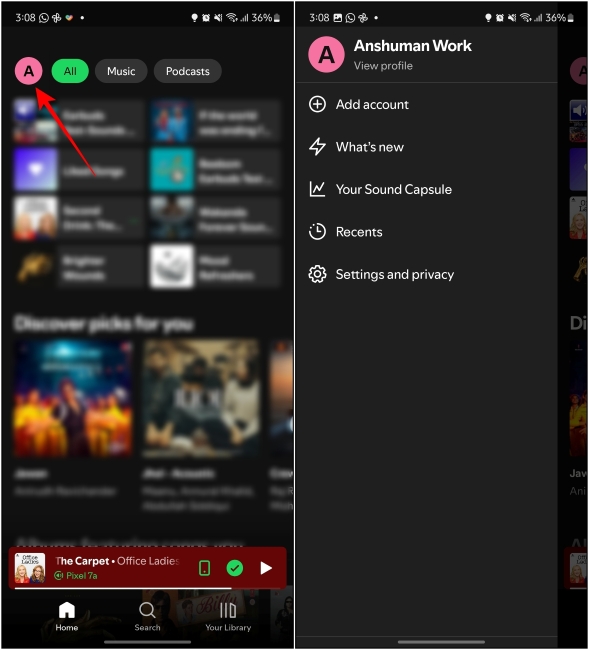Open the Home tab in the bottom navigation
Viewport: 589px width, 650px height.
(67, 617)
